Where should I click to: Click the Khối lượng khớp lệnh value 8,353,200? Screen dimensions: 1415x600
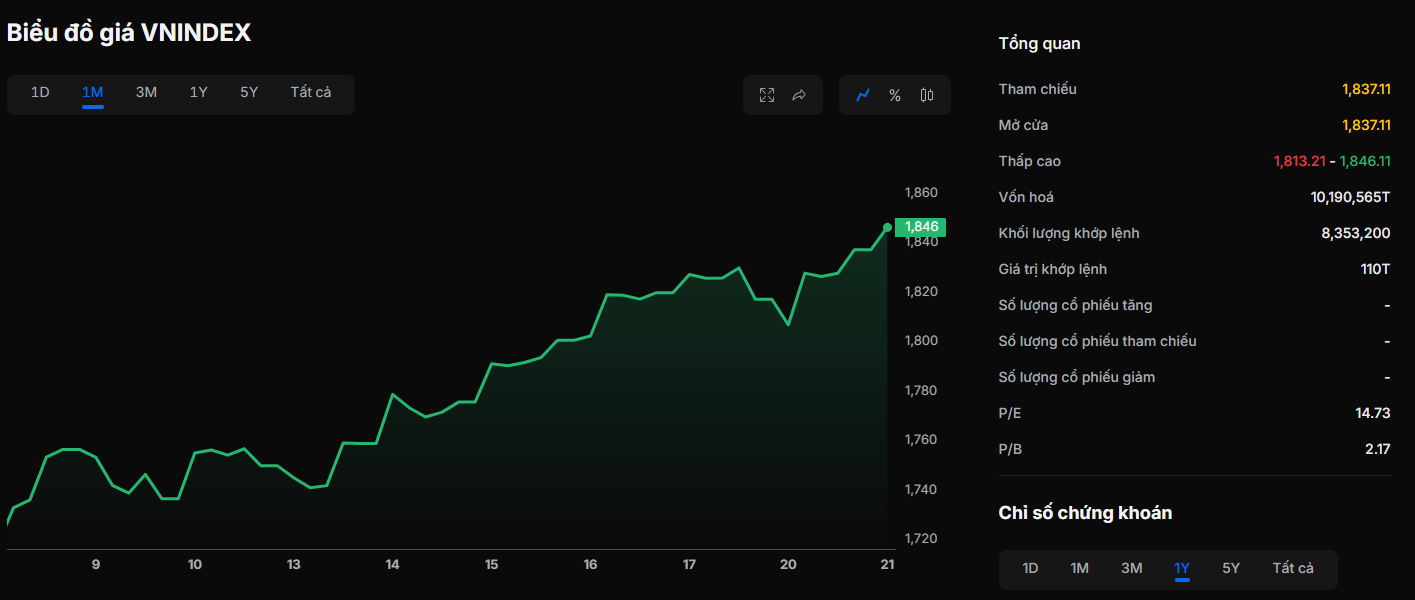(x=1356, y=233)
